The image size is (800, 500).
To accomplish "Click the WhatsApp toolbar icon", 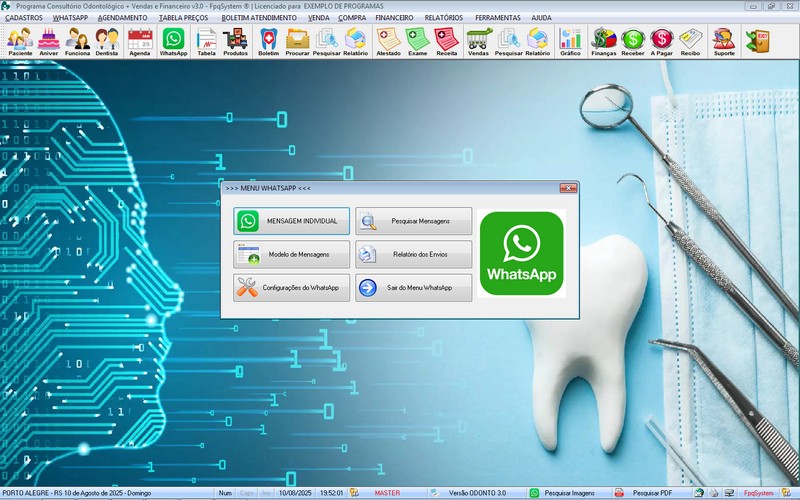I will [x=173, y=41].
